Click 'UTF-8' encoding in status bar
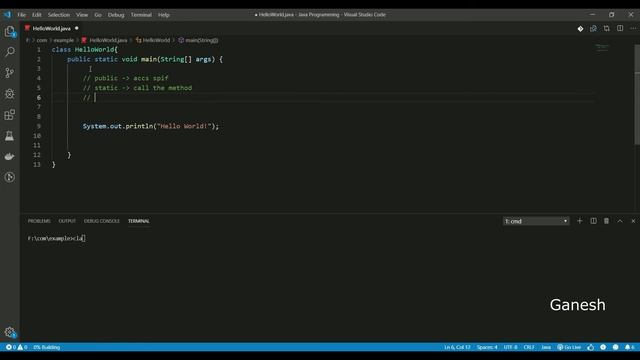 [511, 347]
